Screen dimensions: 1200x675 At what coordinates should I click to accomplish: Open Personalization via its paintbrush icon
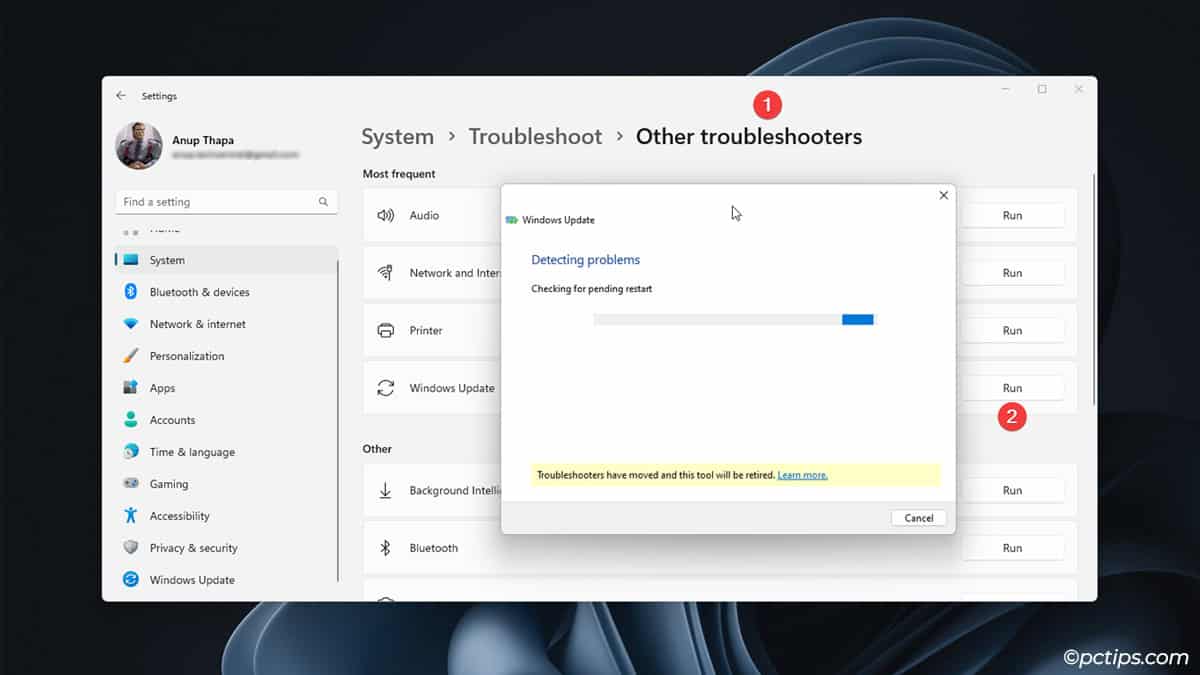(130, 356)
